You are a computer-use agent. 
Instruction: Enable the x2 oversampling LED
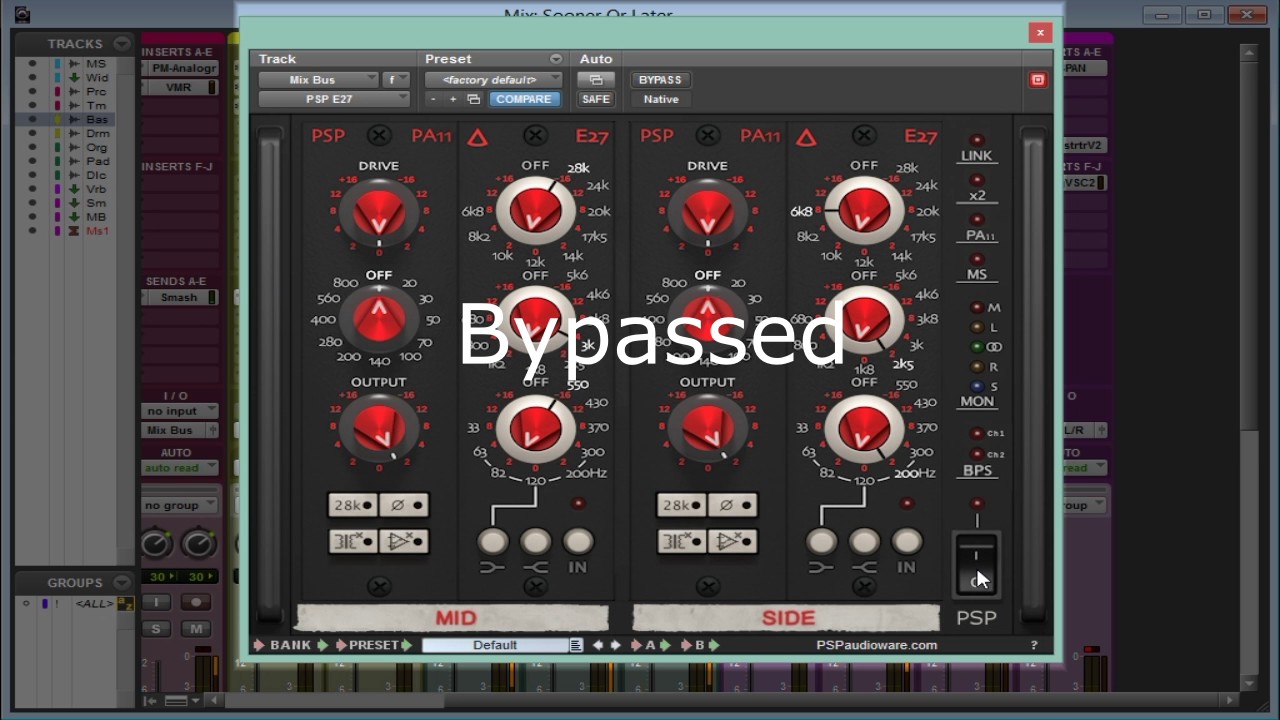point(977,180)
